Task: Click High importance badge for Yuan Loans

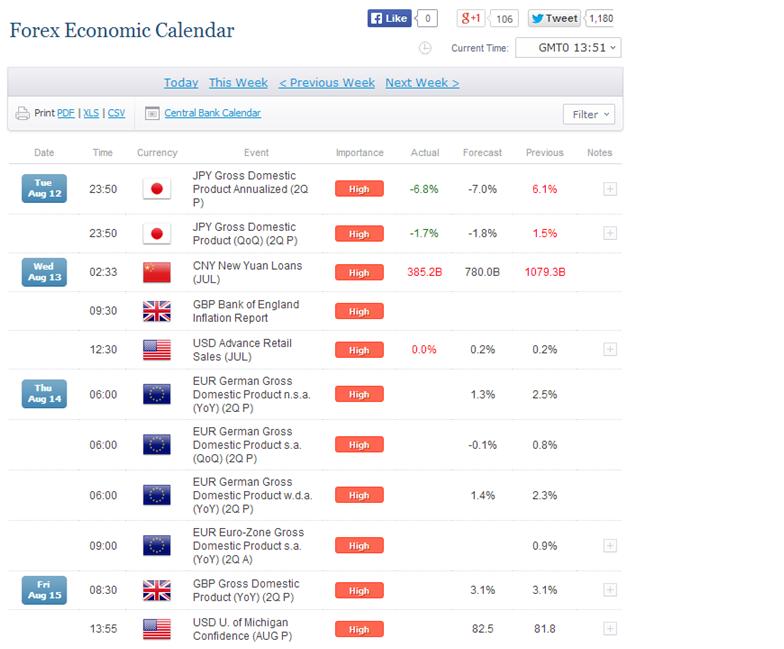Action: pos(359,273)
